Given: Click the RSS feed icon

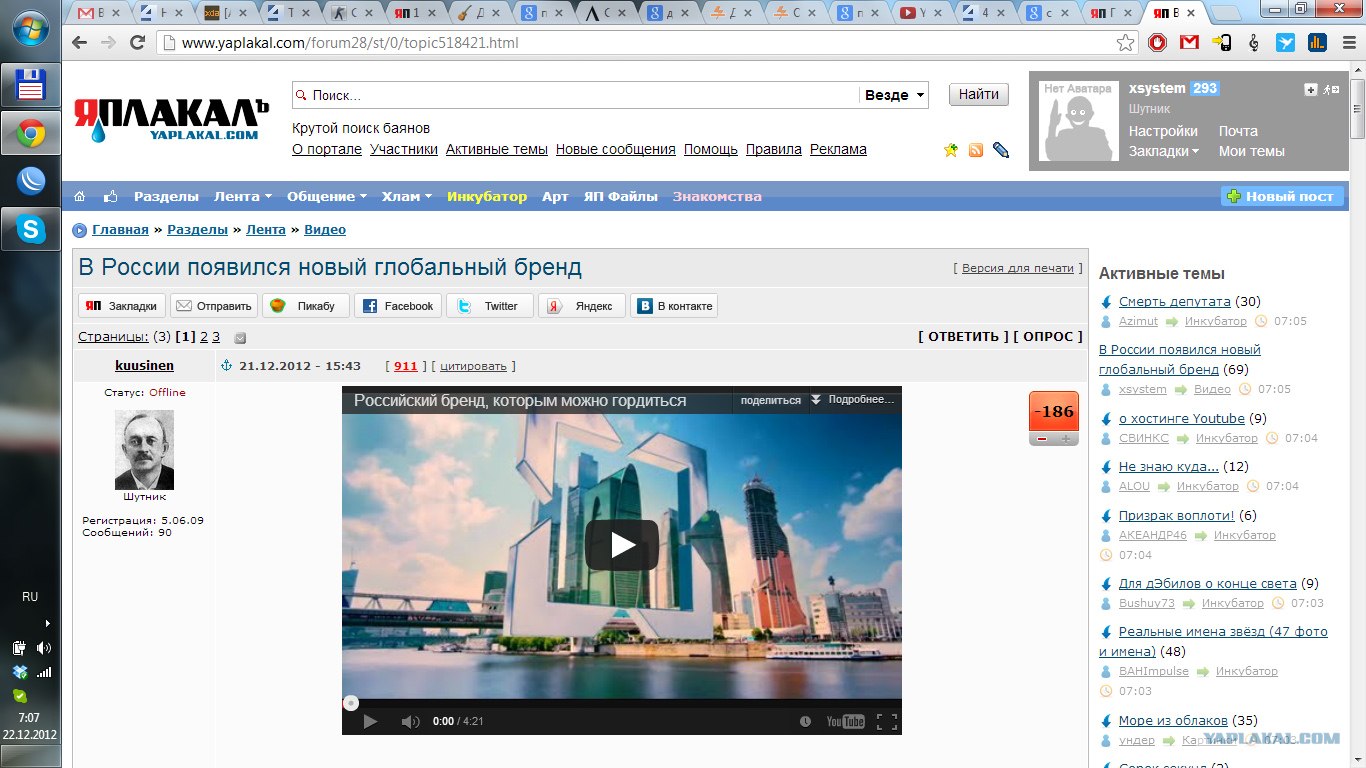Looking at the screenshot, I should tap(975, 150).
